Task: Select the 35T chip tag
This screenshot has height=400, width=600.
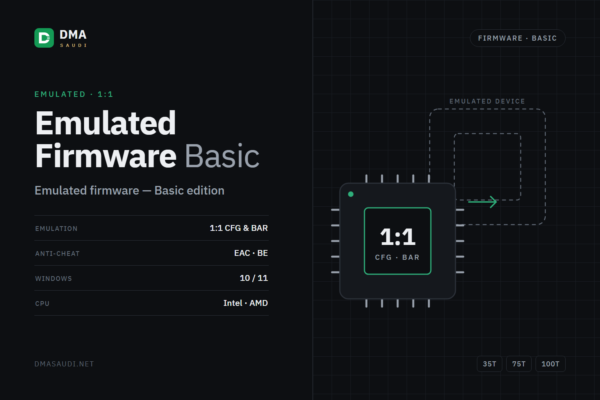Action: coord(489,364)
